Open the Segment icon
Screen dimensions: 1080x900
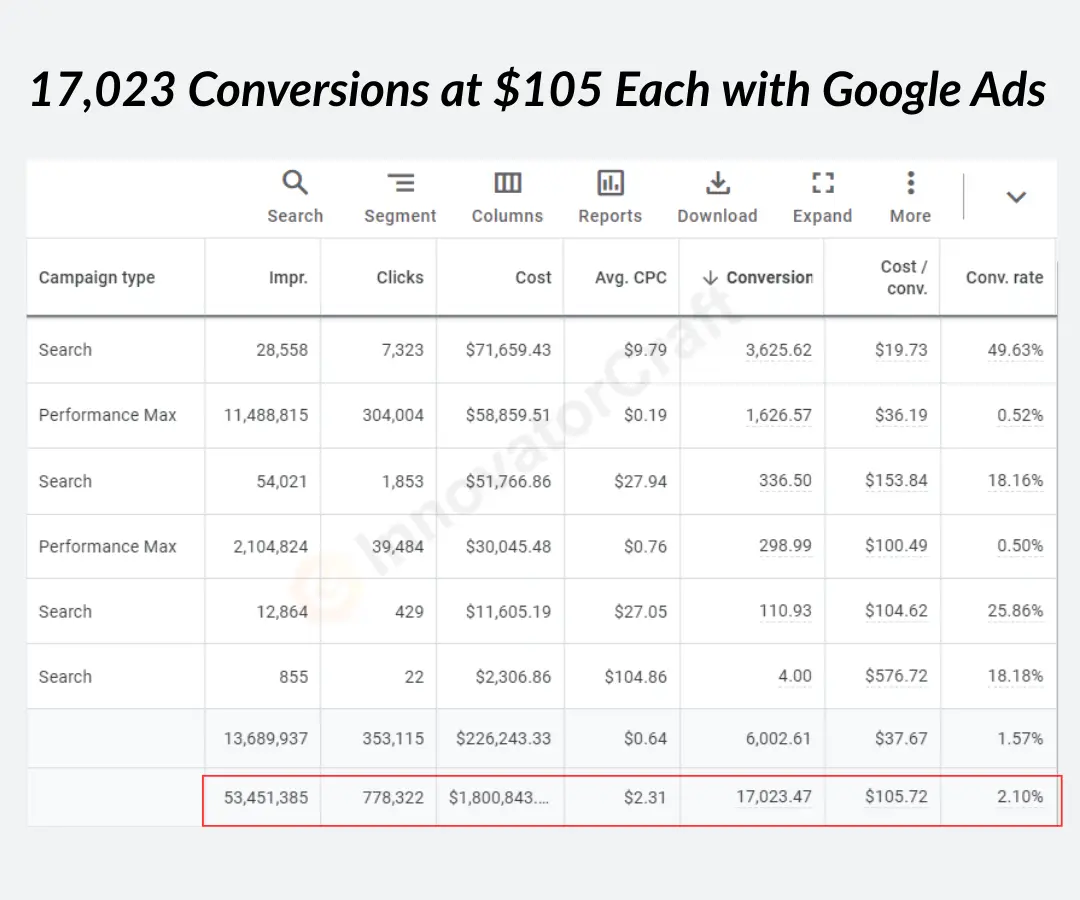coord(400,184)
